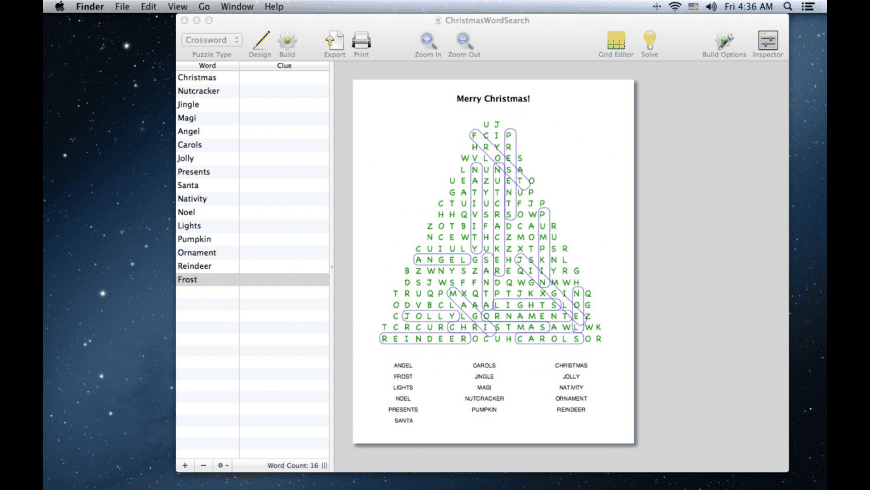Click the Design pencil icon
This screenshot has height=490, width=870.
tap(260, 40)
